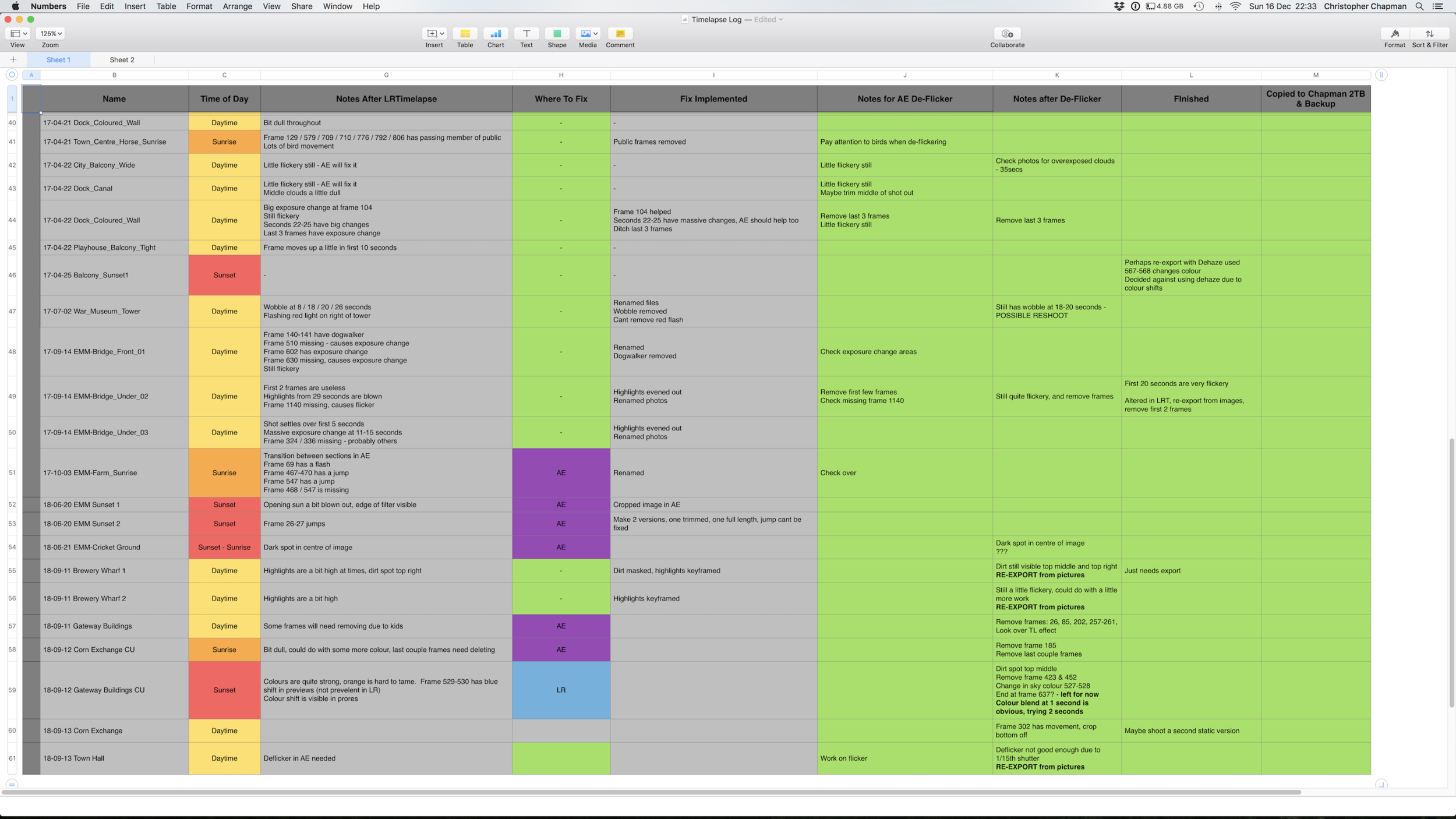Click the Spotlight search icon in menu bar

pyautogui.click(x=1419, y=6)
